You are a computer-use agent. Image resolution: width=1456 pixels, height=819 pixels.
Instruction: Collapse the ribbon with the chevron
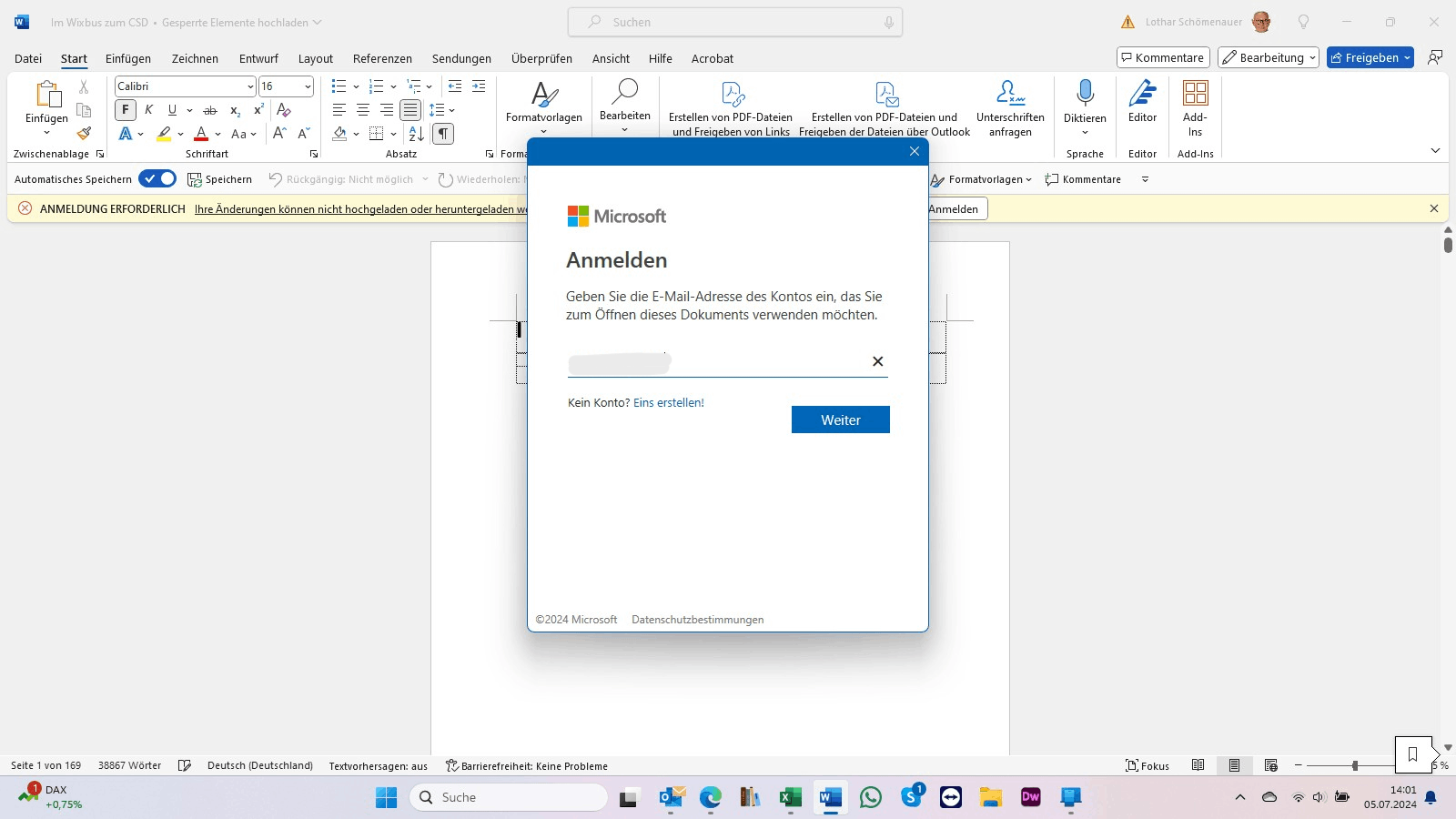pos(1435,150)
